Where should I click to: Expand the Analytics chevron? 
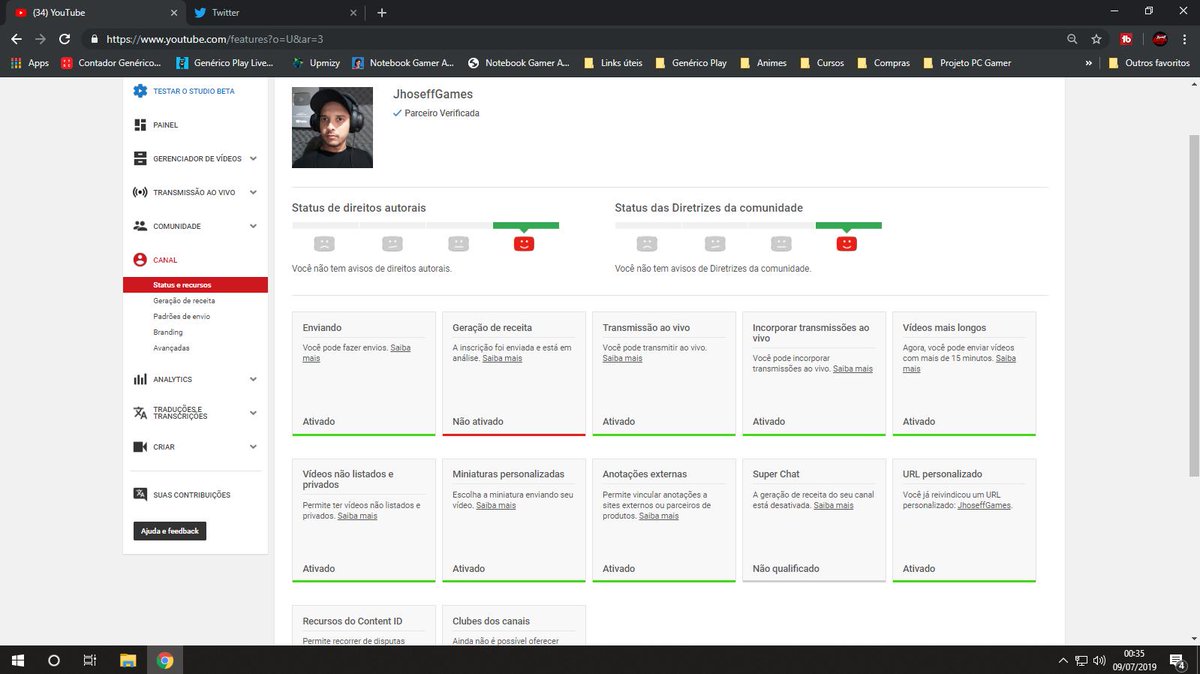click(x=253, y=379)
